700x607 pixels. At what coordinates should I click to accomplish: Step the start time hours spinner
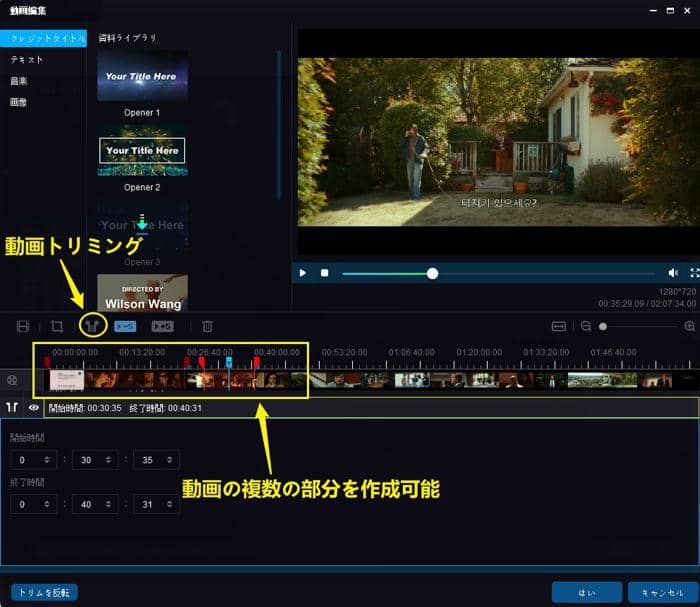tap(46, 460)
